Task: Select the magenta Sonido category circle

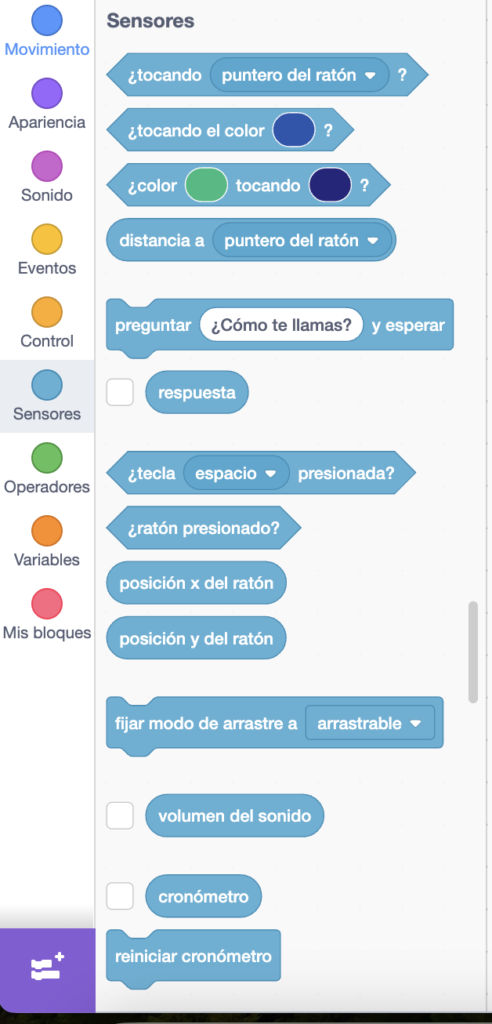Action: coord(47,166)
